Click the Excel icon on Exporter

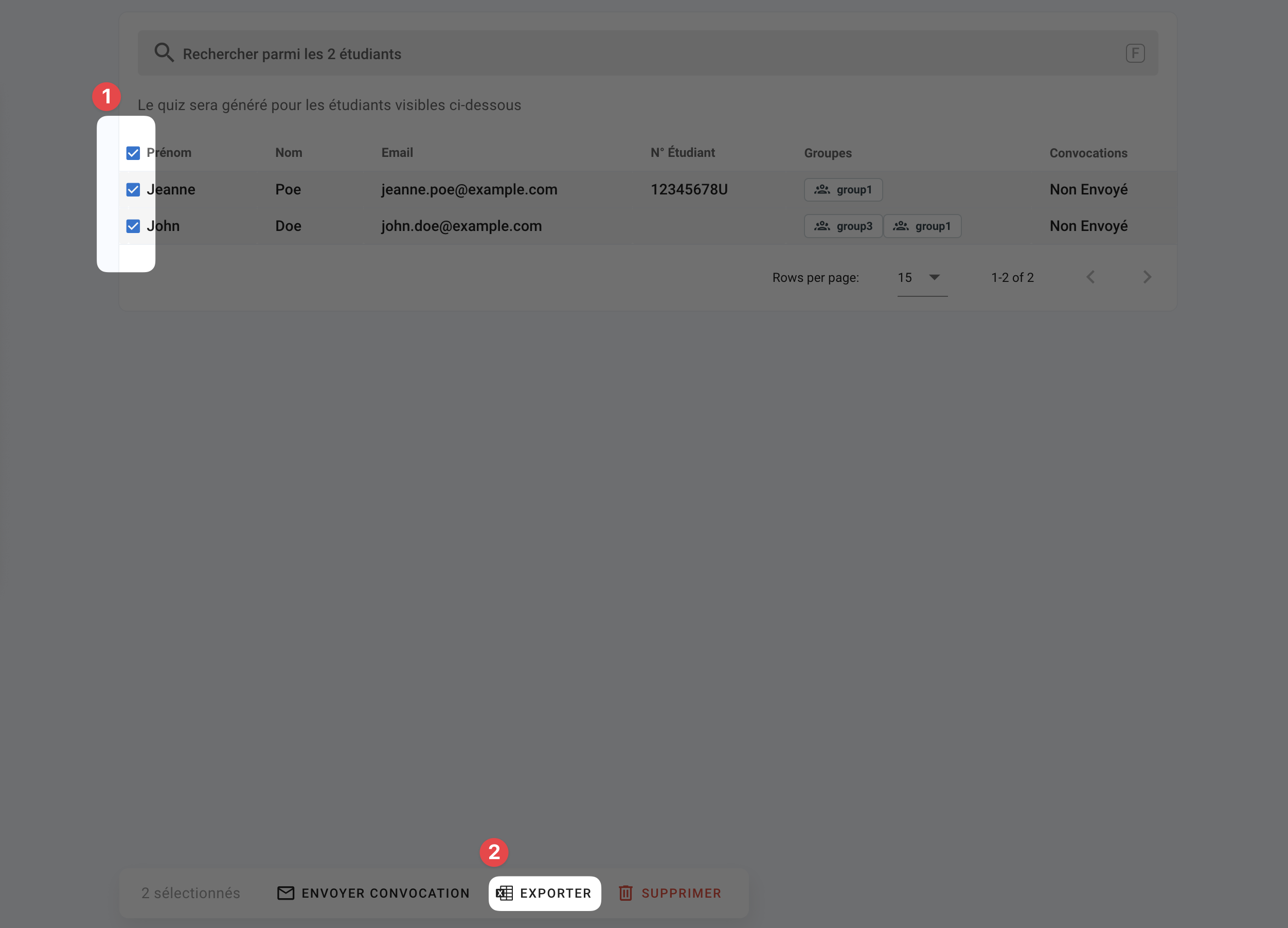click(504, 893)
